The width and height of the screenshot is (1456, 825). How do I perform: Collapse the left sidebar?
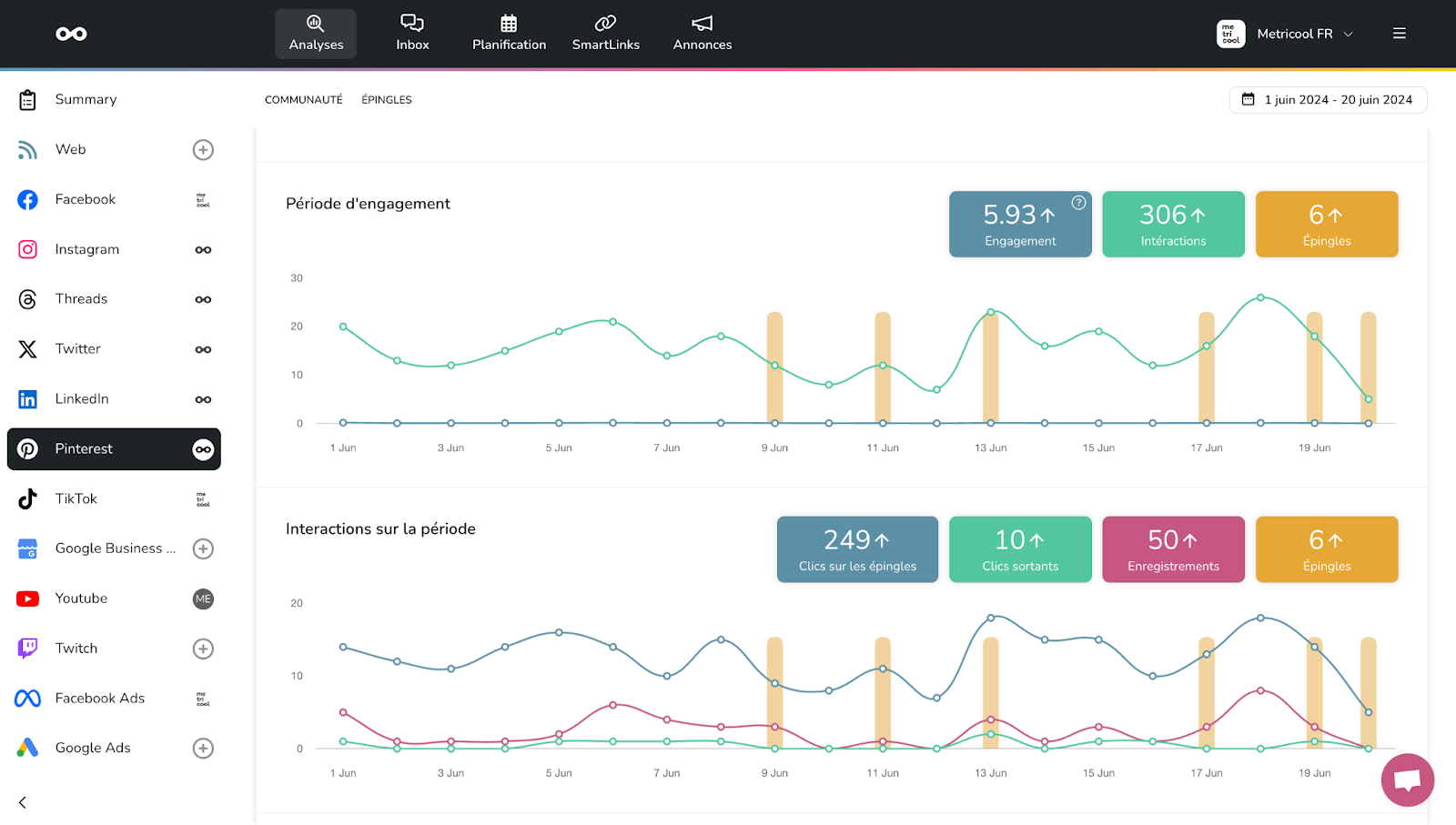(x=23, y=802)
